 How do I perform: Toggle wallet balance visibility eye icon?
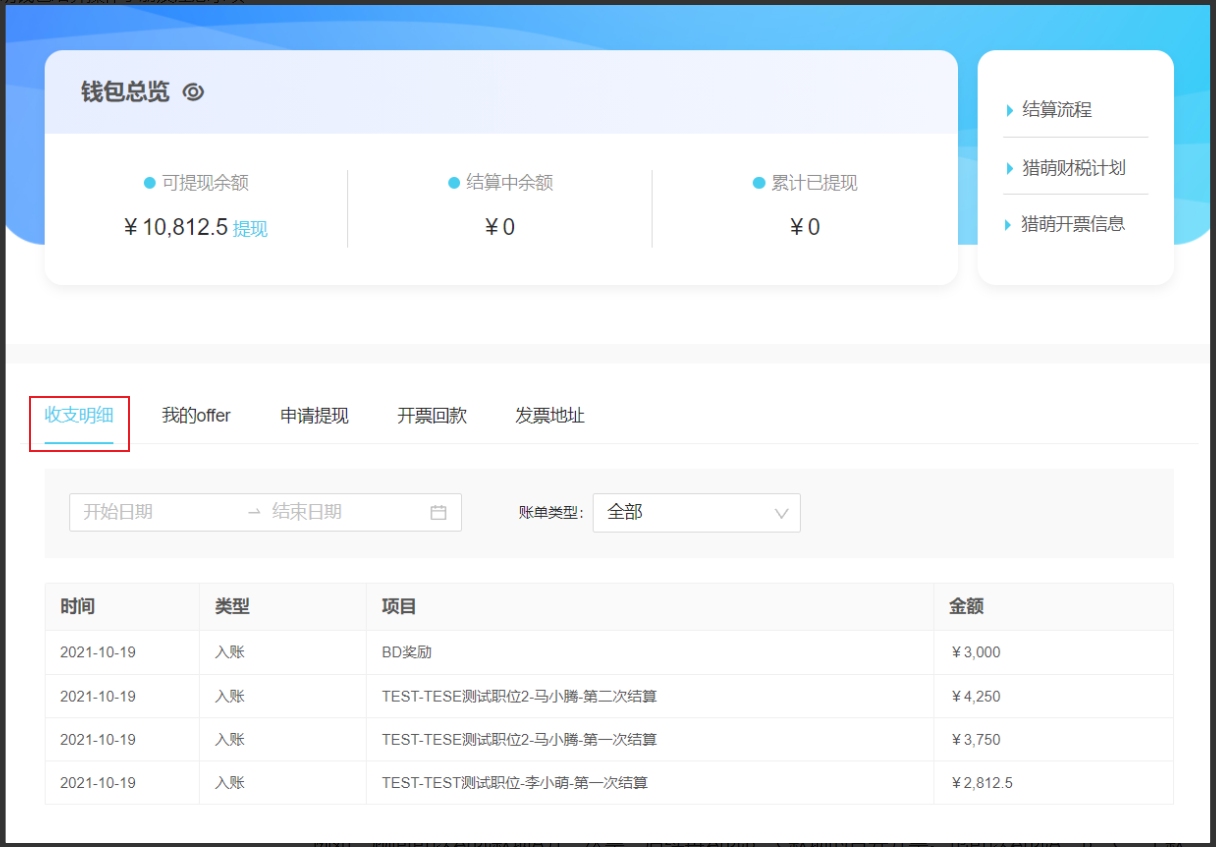pyautogui.click(x=193, y=92)
